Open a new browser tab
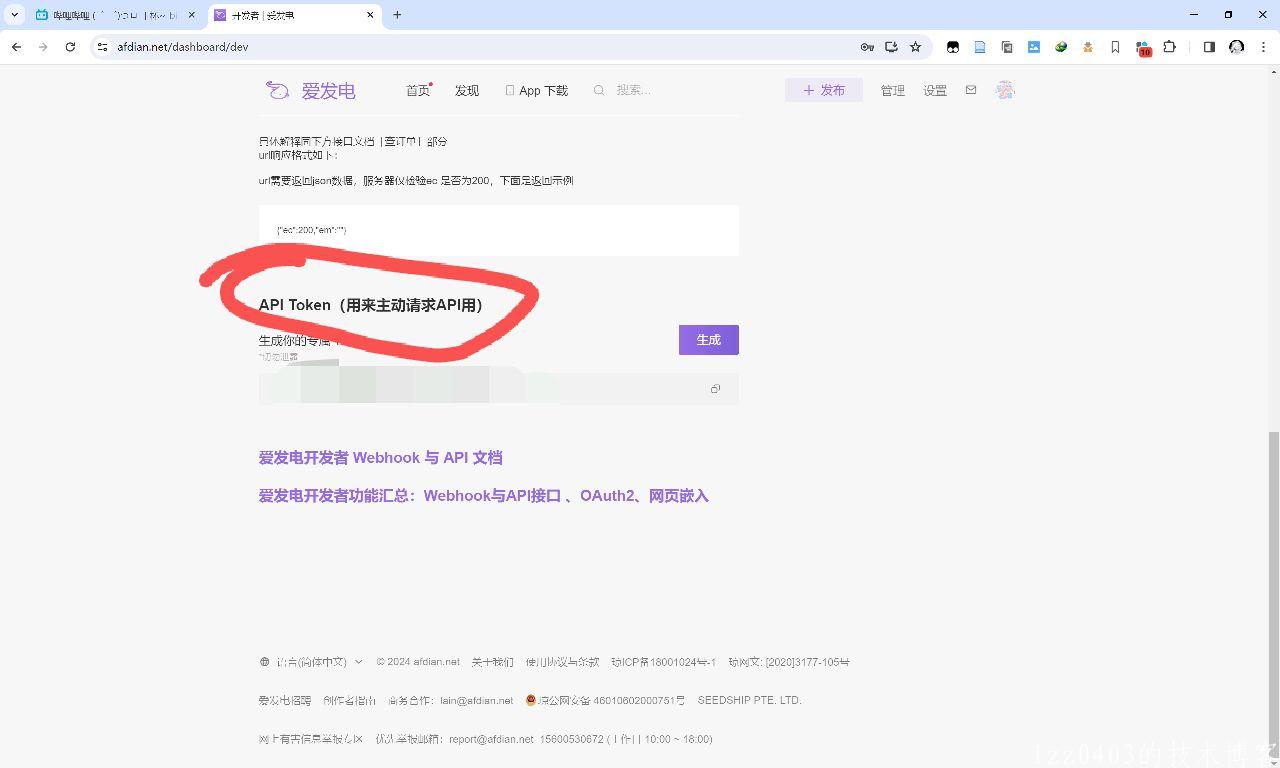The height and width of the screenshot is (768, 1280). (x=397, y=15)
